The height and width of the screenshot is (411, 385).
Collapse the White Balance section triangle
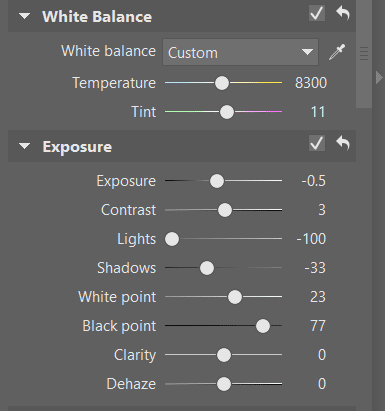tap(24, 16)
